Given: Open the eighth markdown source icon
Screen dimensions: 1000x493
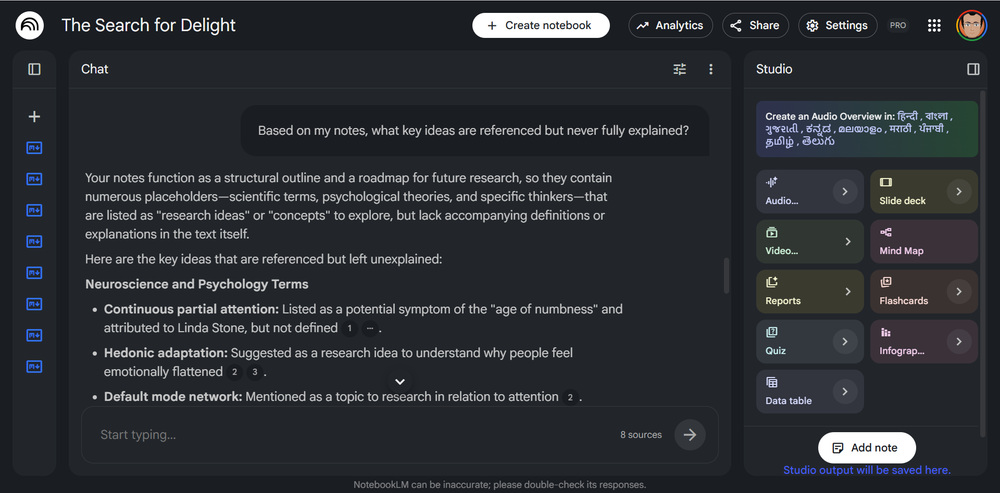Looking at the screenshot, I should [x=34, y=367].
